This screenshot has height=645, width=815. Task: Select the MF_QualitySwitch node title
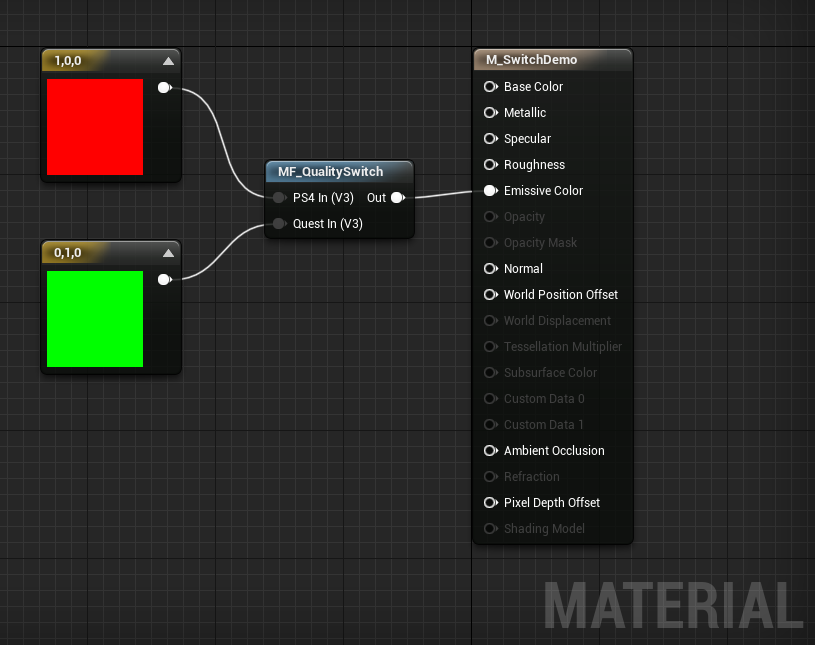pyautogui.click(x=331, y=172)
